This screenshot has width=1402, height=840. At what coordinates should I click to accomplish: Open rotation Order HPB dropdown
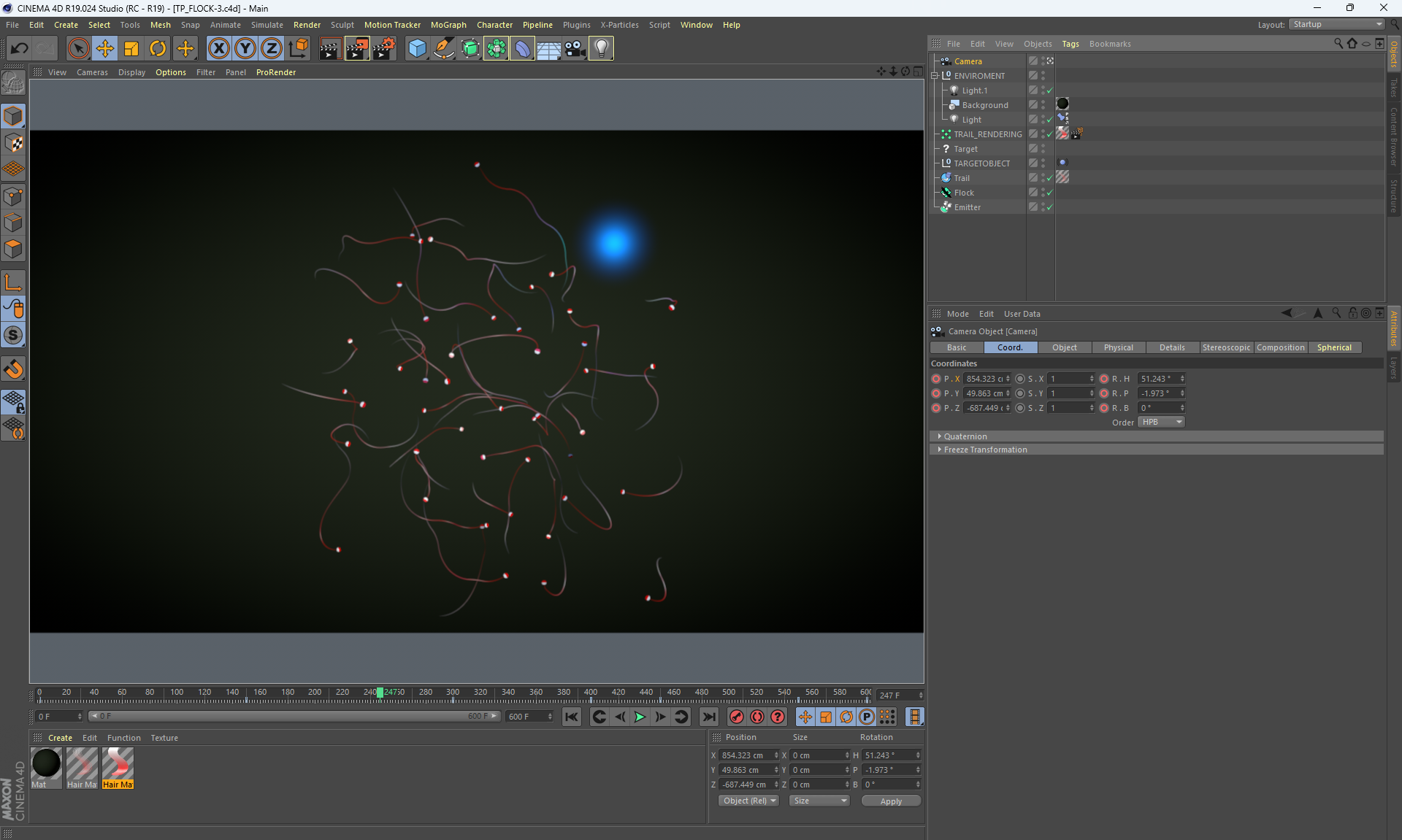click(1160, 422)
